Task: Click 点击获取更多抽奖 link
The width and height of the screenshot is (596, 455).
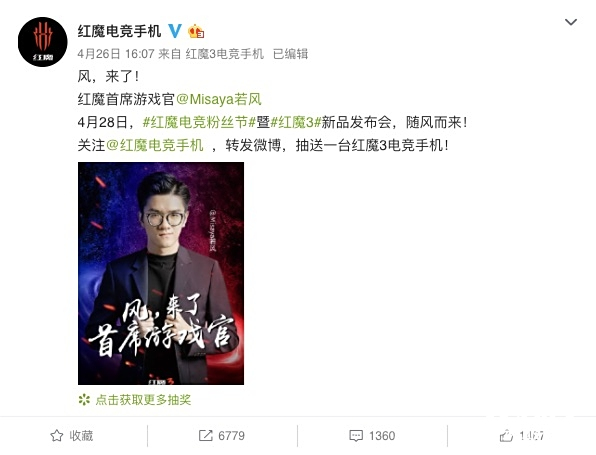Action: 143,400
